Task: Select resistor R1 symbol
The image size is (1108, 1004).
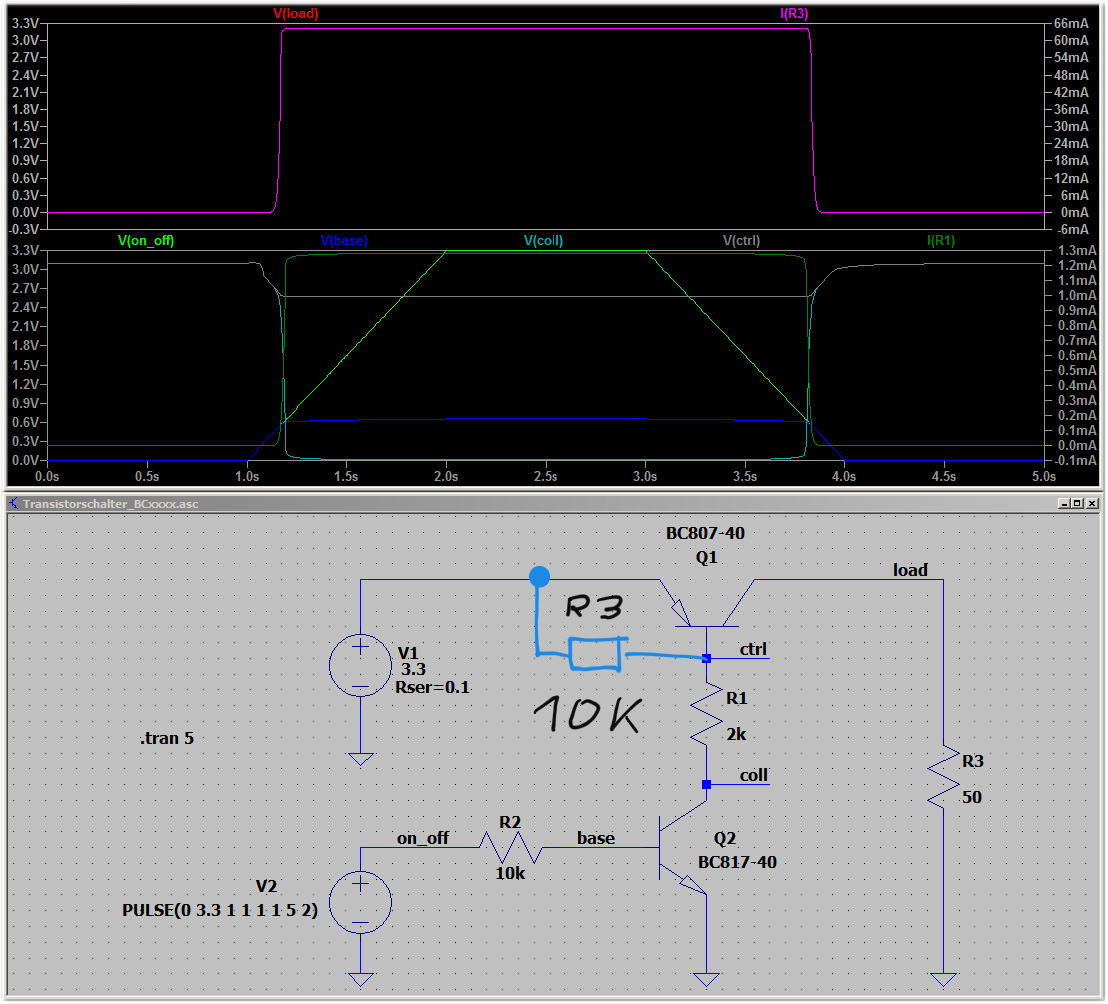Action: [x=707, y=714]
